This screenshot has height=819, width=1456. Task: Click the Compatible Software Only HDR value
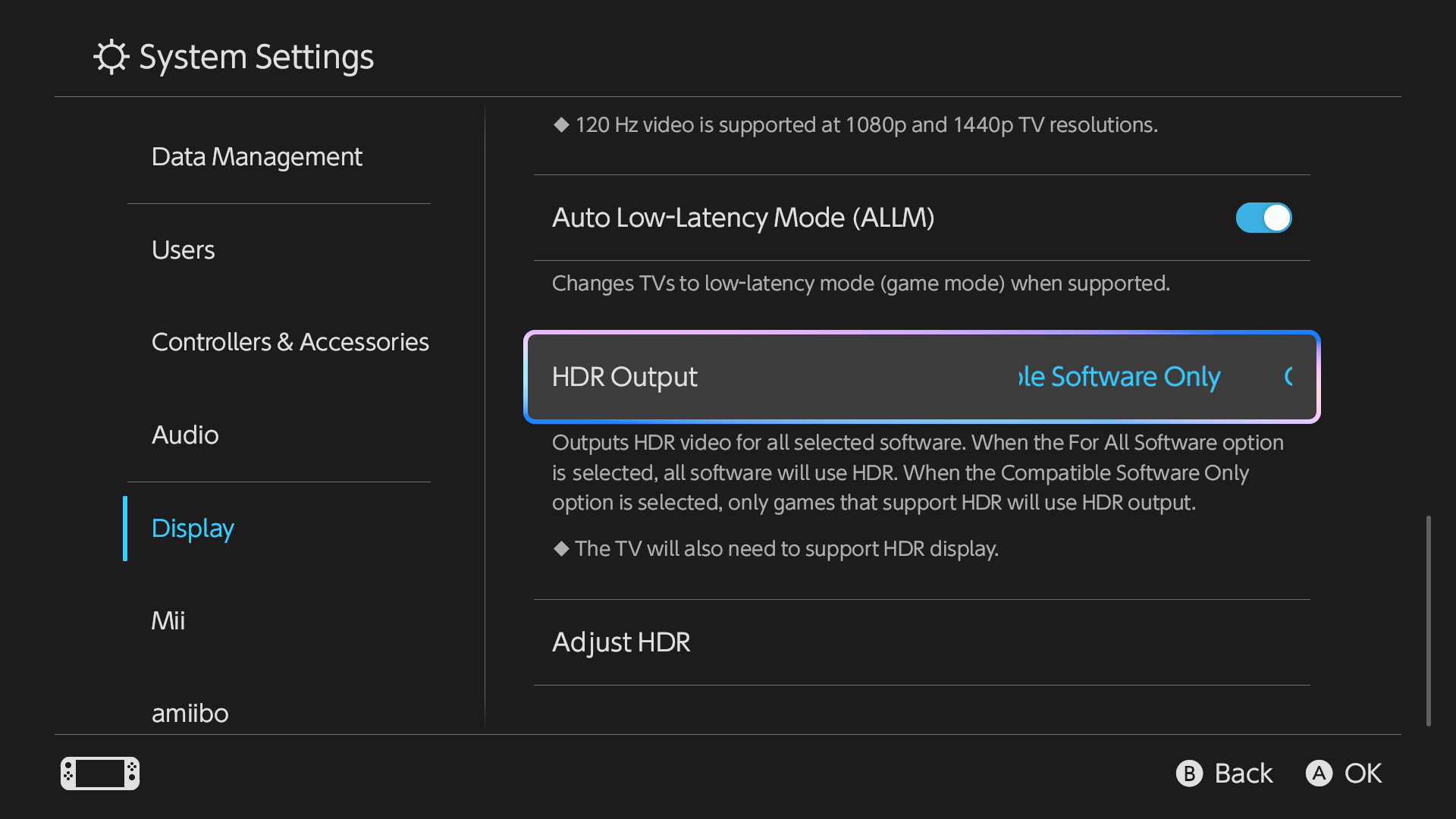click(1119, 377)
